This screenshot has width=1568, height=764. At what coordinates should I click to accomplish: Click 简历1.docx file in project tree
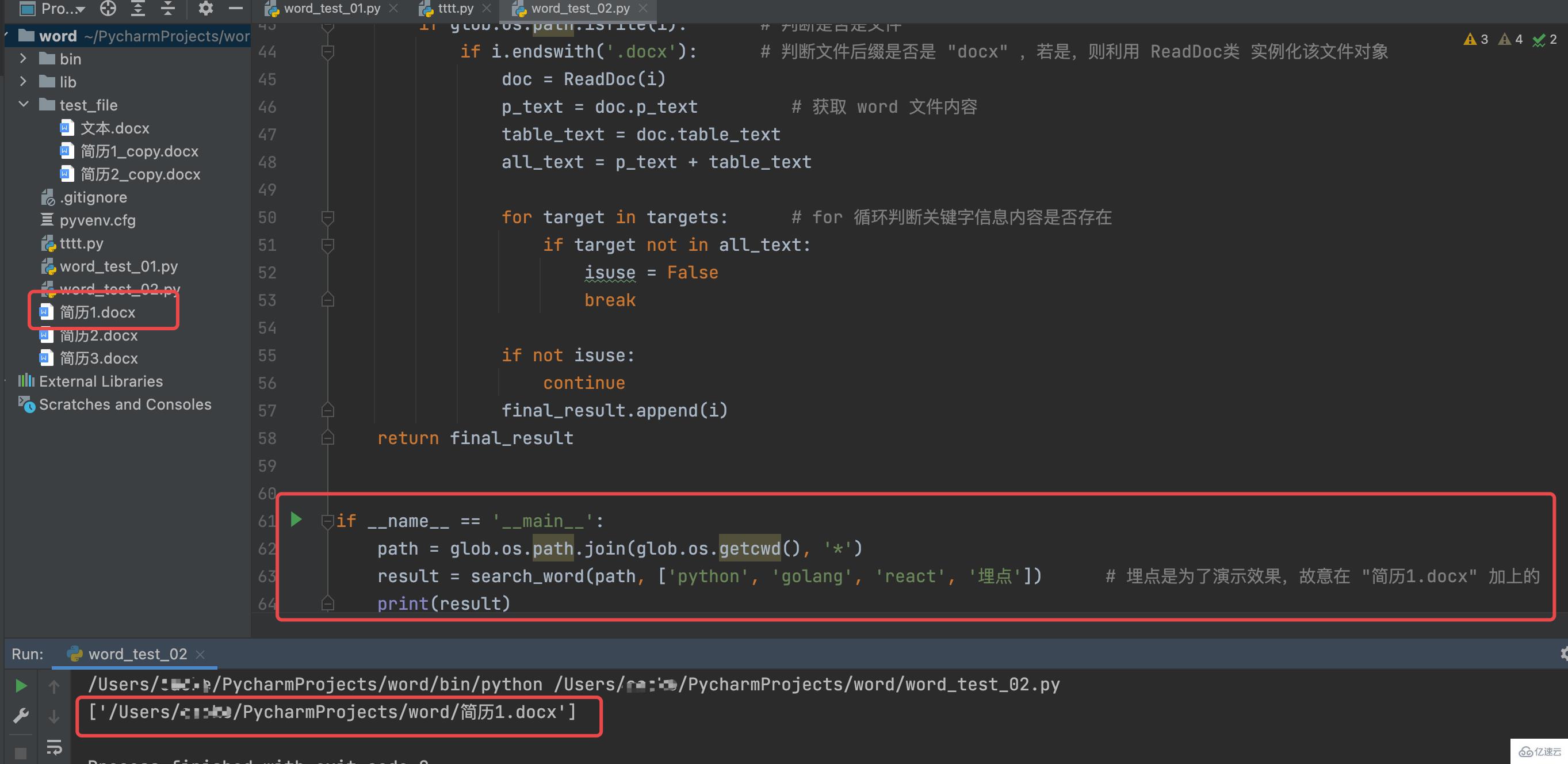click(x=97, y=312)
